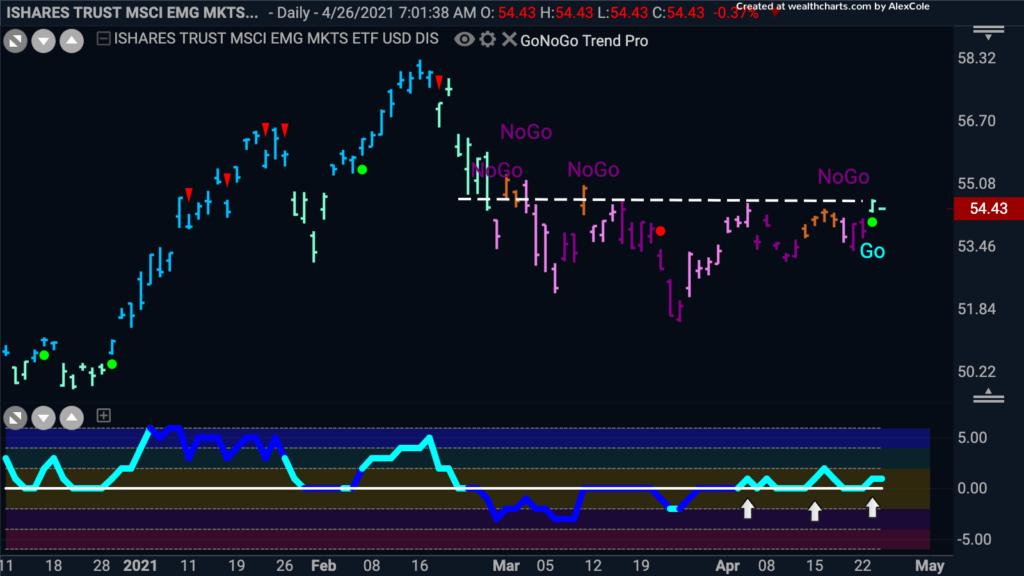Toggle visibility of the GoNoGo Trend Pro indicator

[x=464, y=40]
